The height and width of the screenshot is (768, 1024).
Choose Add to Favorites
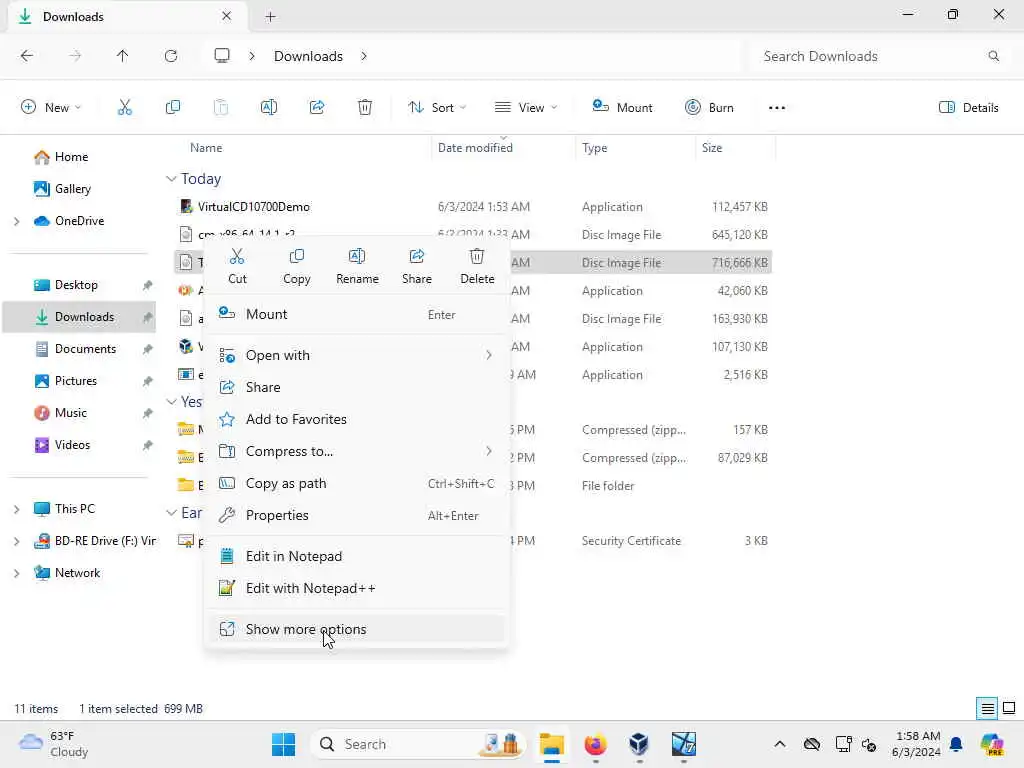pyautogui.click(x=356, y=419)
